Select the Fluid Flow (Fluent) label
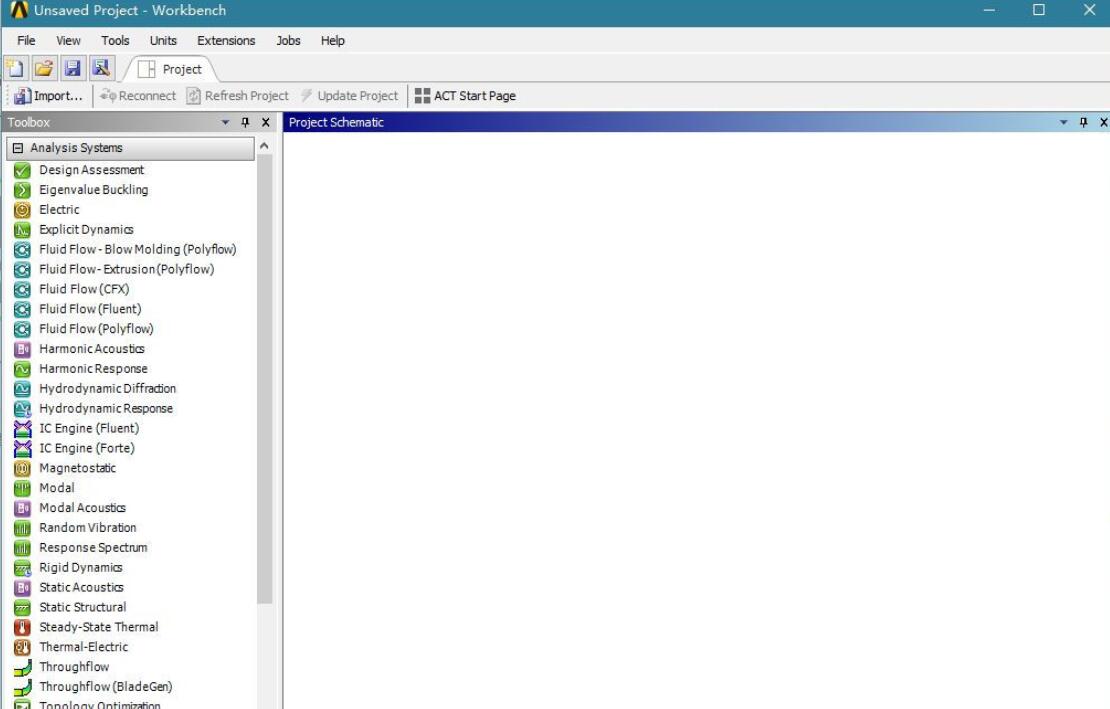This screenshot has height=709, width=1110. click(90, 309)
